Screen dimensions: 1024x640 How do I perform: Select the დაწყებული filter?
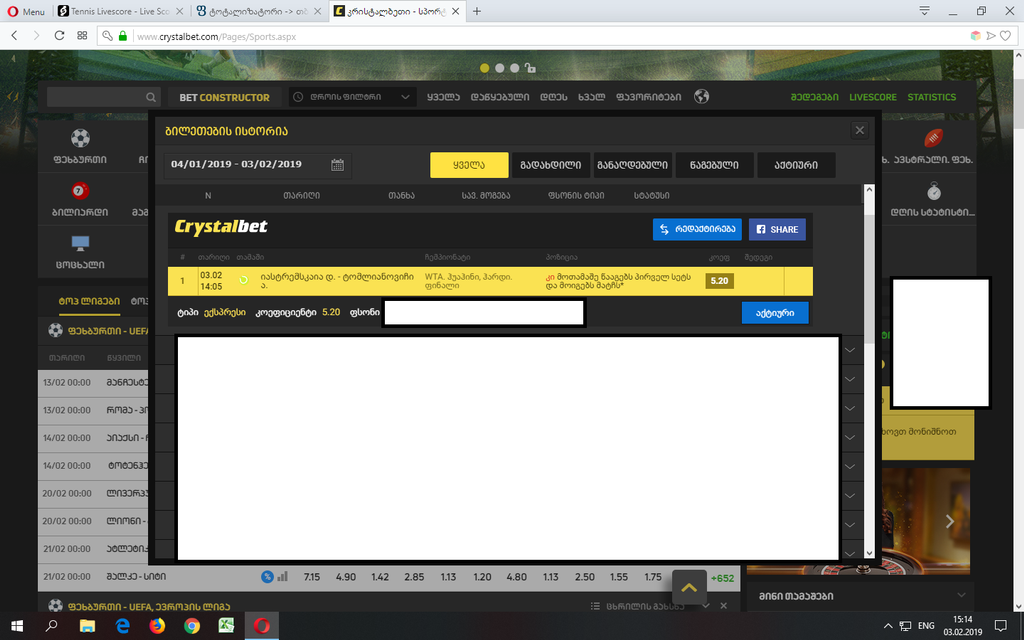pyautogui.click(x=500, y=97)
